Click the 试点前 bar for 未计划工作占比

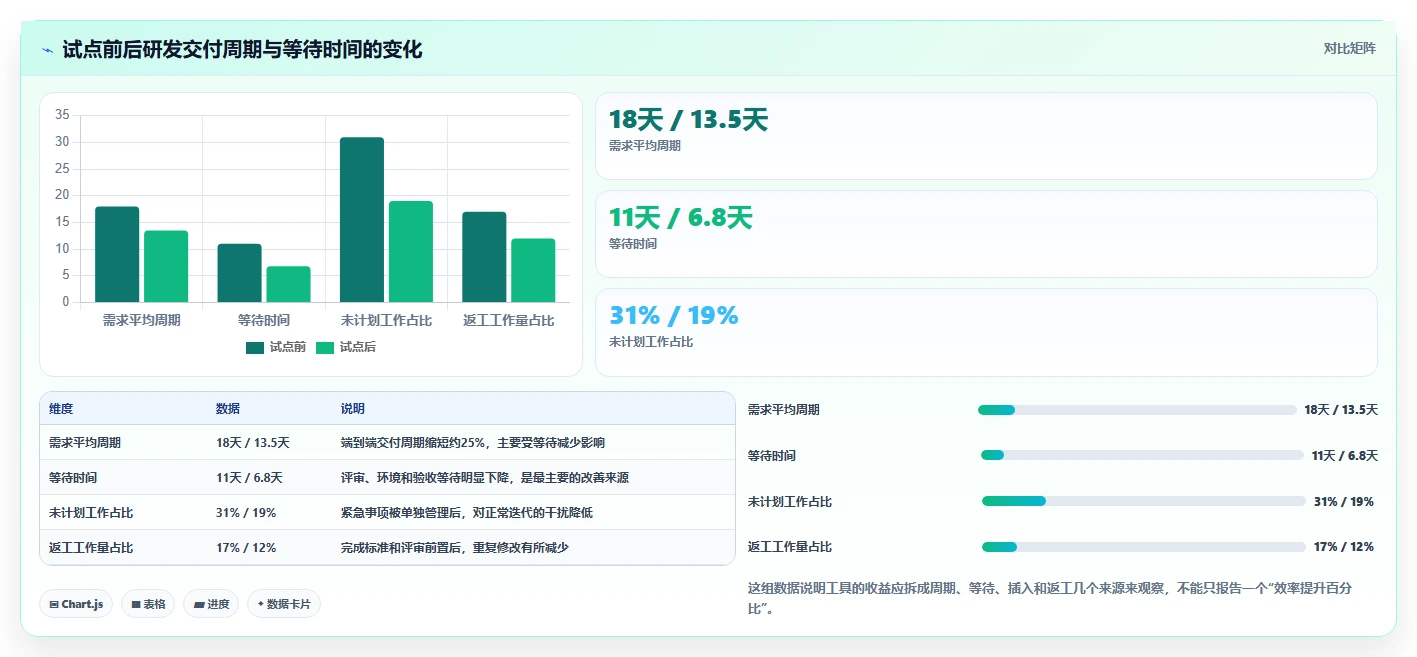point(362,219)
